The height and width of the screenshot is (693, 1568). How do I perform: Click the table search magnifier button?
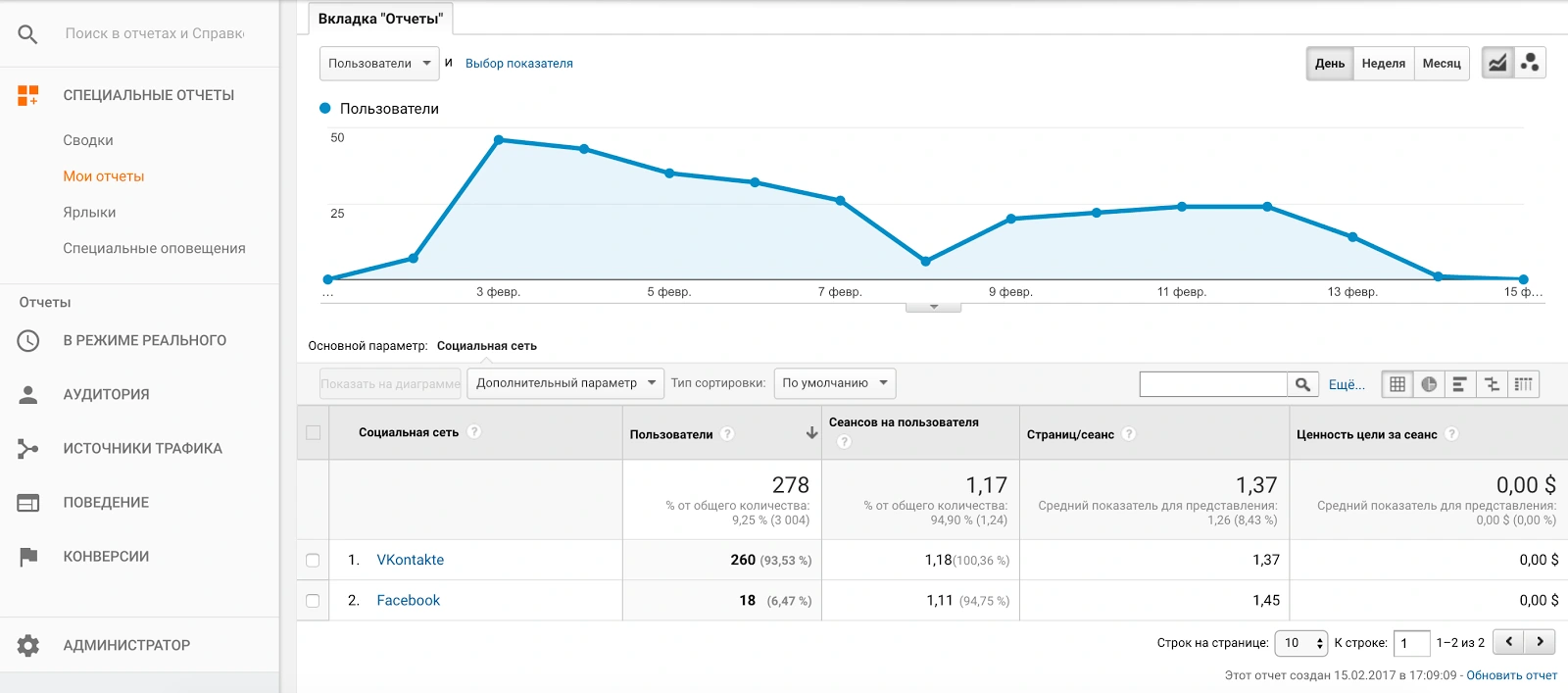[x=1302, y=384]
